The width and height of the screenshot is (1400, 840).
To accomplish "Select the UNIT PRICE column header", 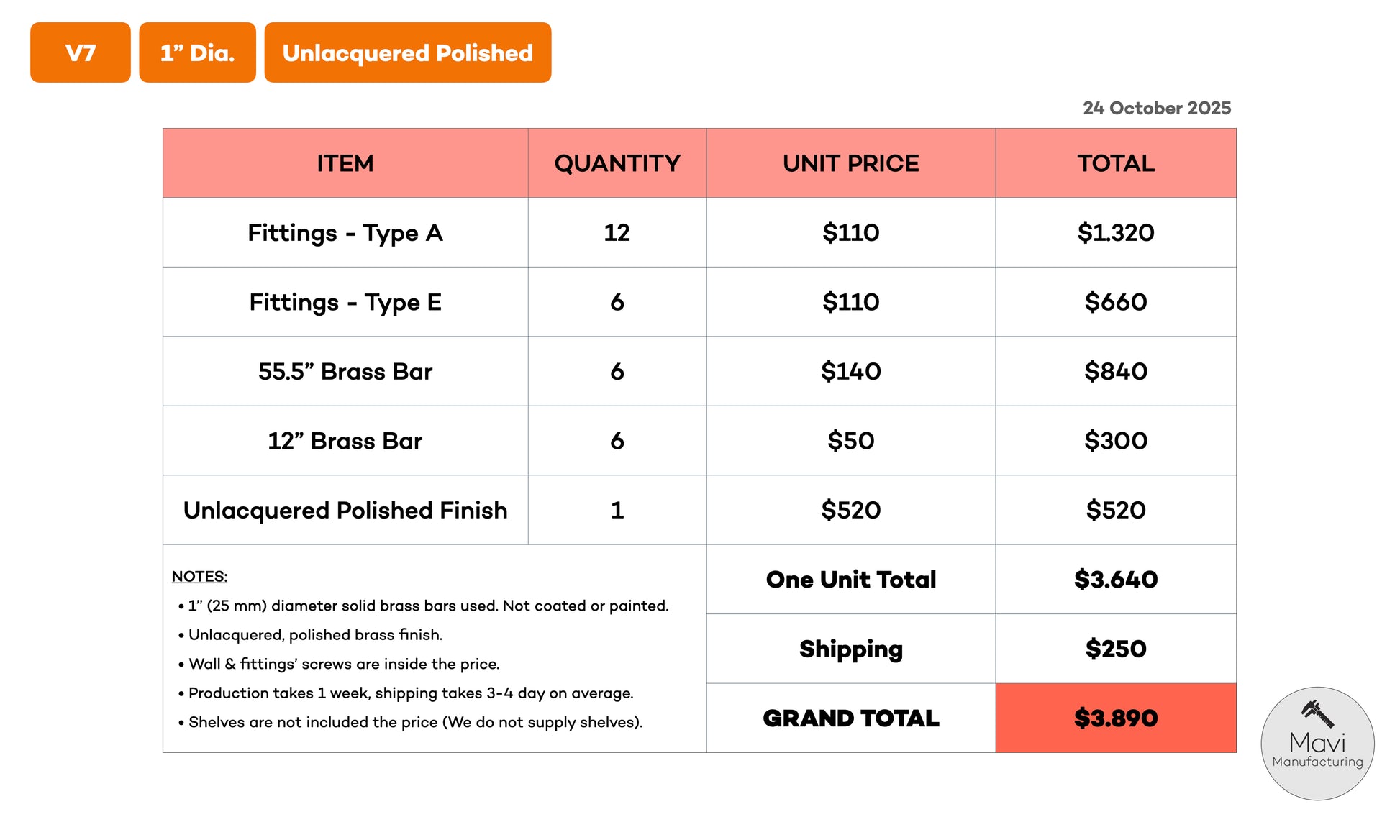I will coord(850,163).
